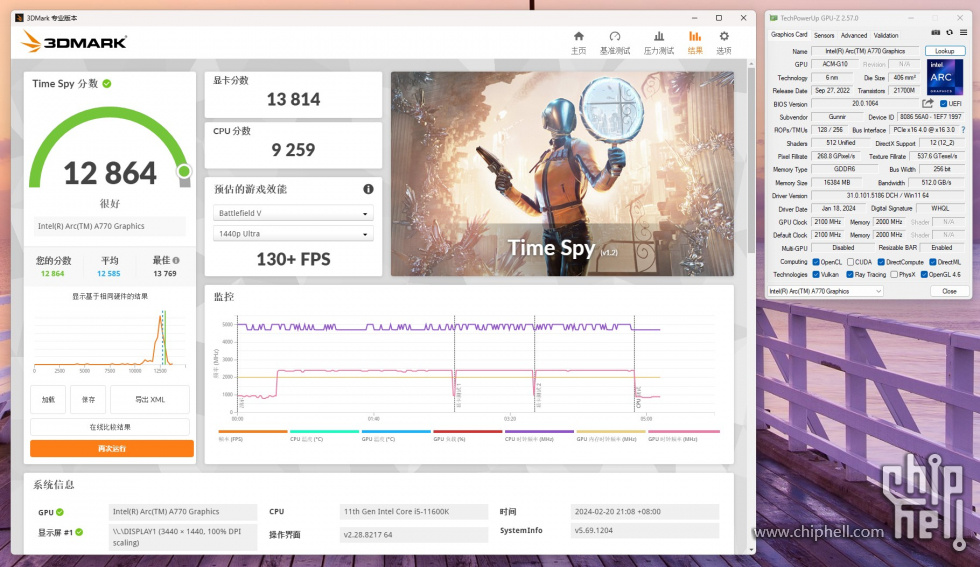Switch to the Sensors tab in GPU-Z
This screenshot has width=980, height=567.
824,36
